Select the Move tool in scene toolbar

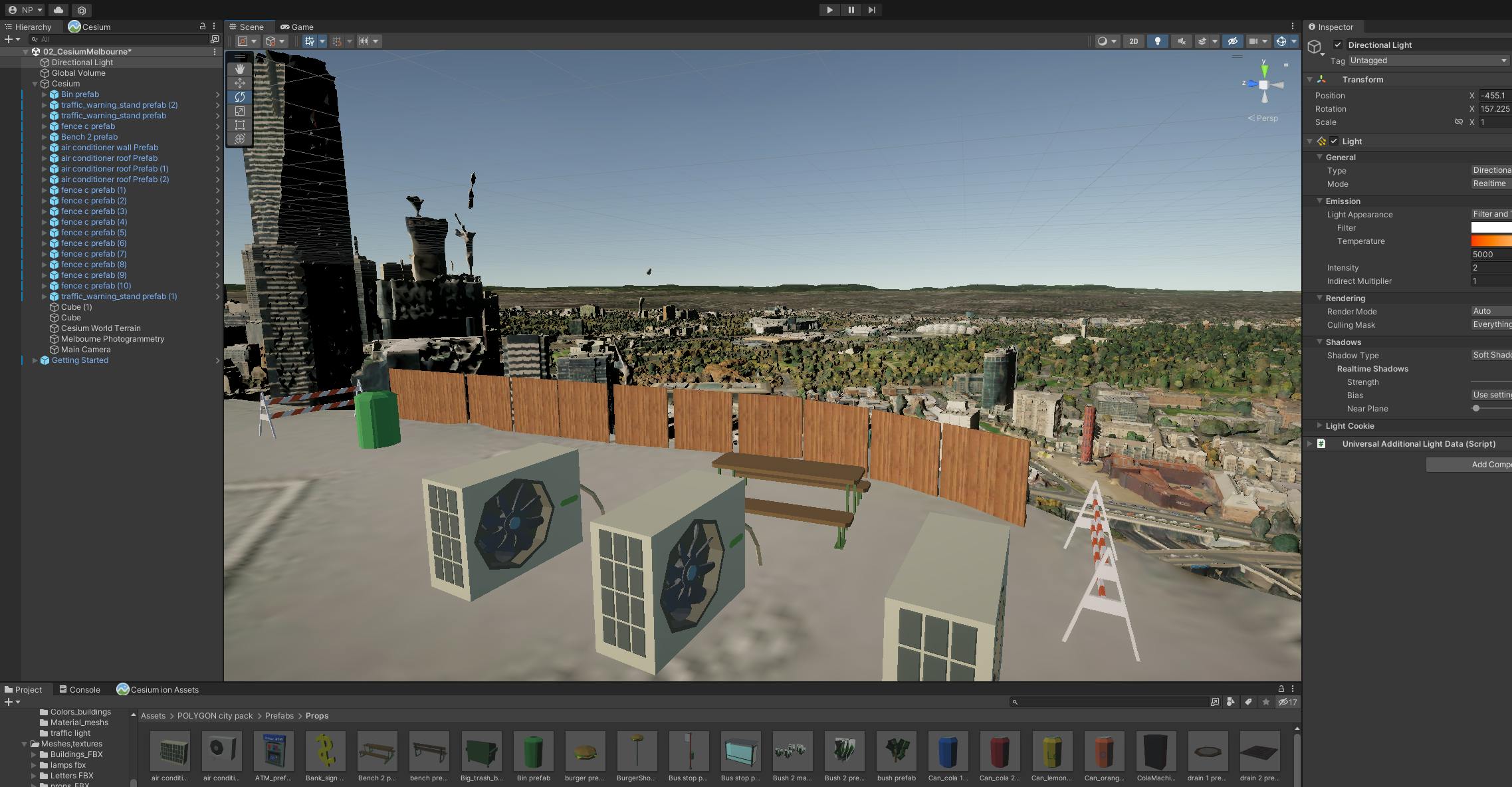[x=240, y=83]
